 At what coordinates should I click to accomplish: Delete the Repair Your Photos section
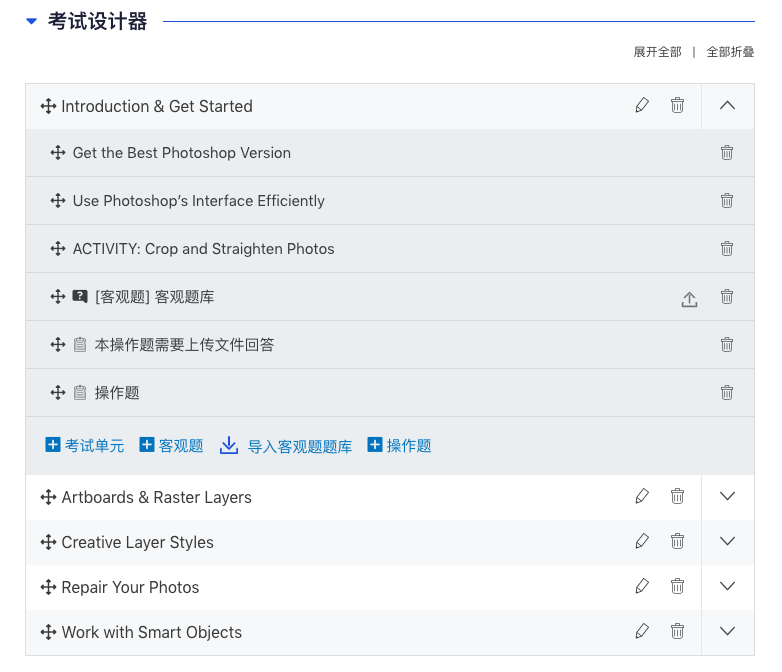(677, 586)
